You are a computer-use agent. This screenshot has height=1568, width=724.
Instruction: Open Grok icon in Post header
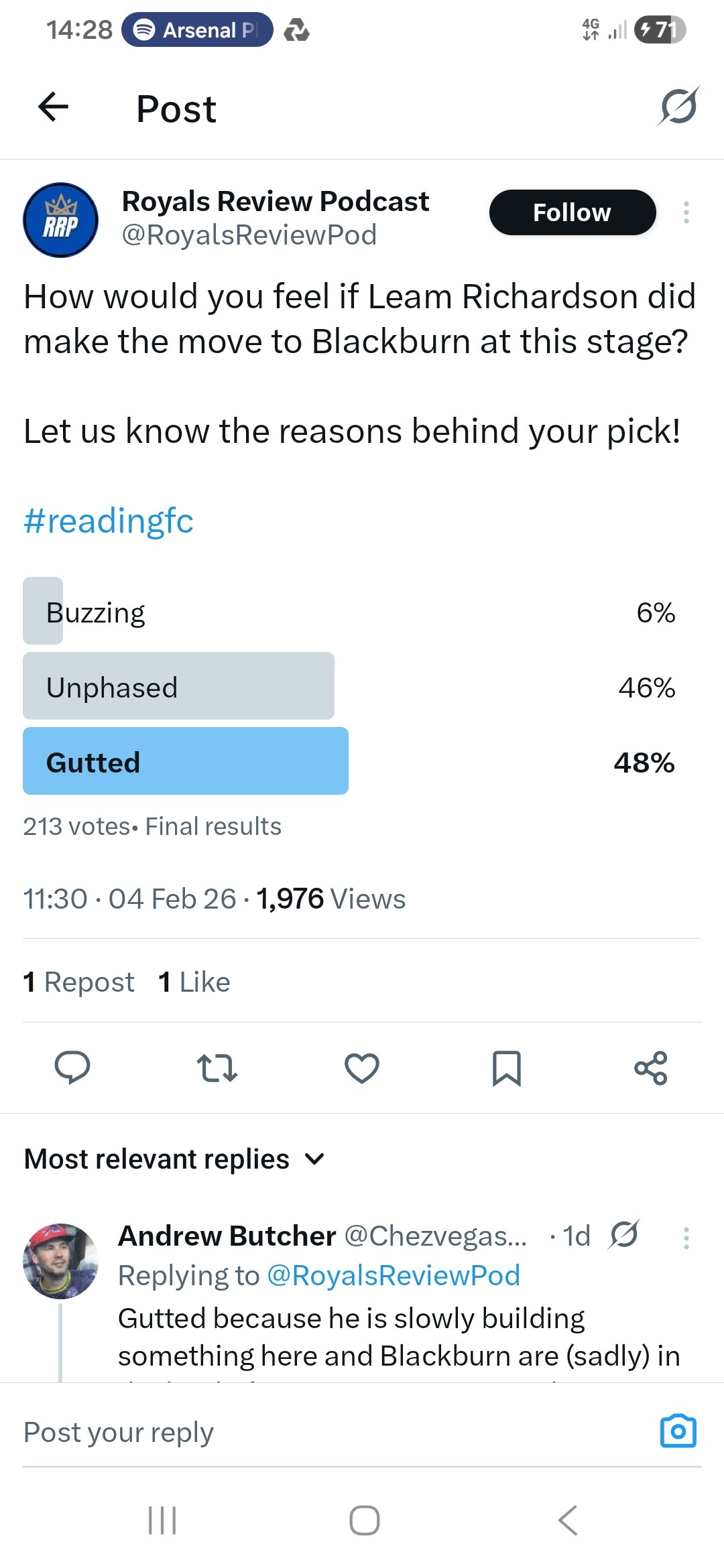click(x=678, y=107)
